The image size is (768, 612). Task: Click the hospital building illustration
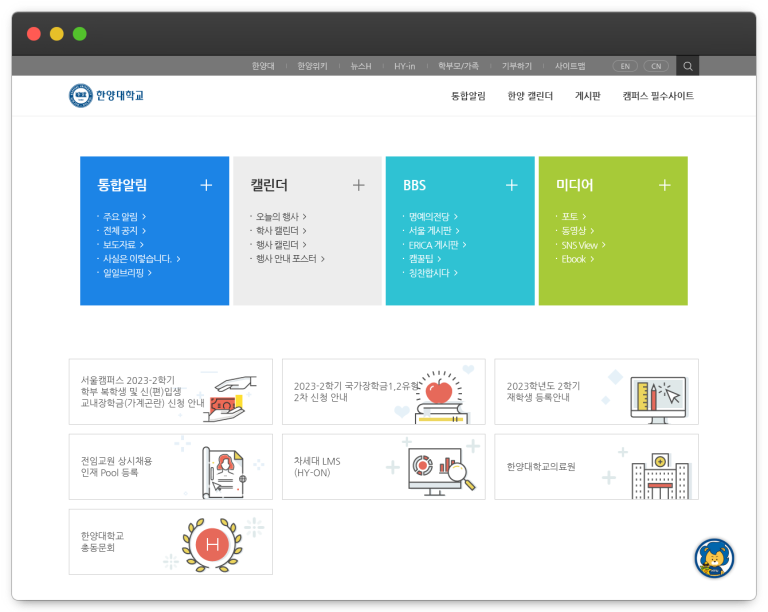661,476
